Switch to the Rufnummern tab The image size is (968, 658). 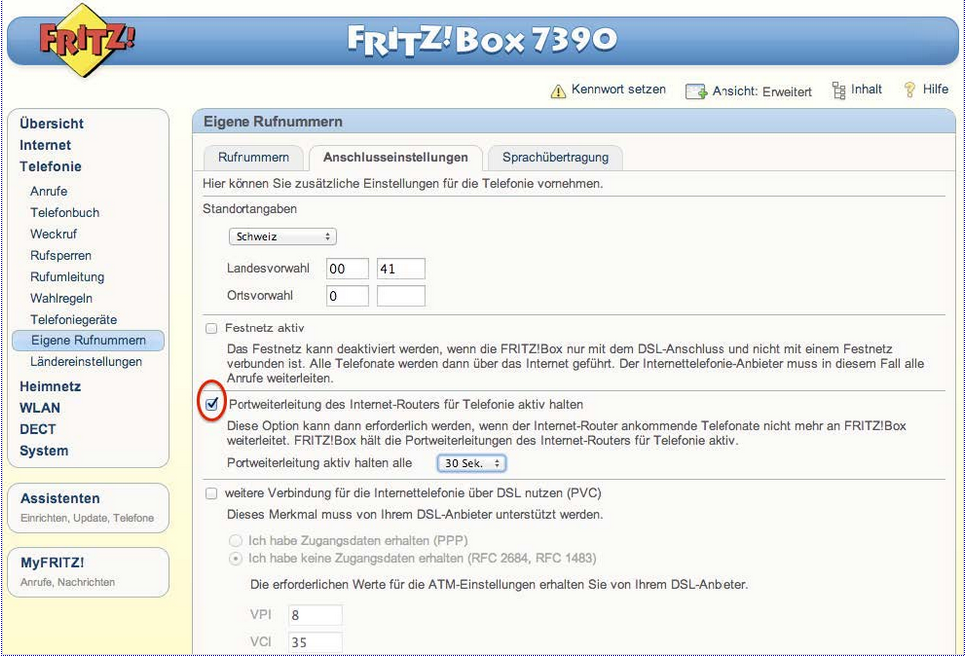coord(254,158)
